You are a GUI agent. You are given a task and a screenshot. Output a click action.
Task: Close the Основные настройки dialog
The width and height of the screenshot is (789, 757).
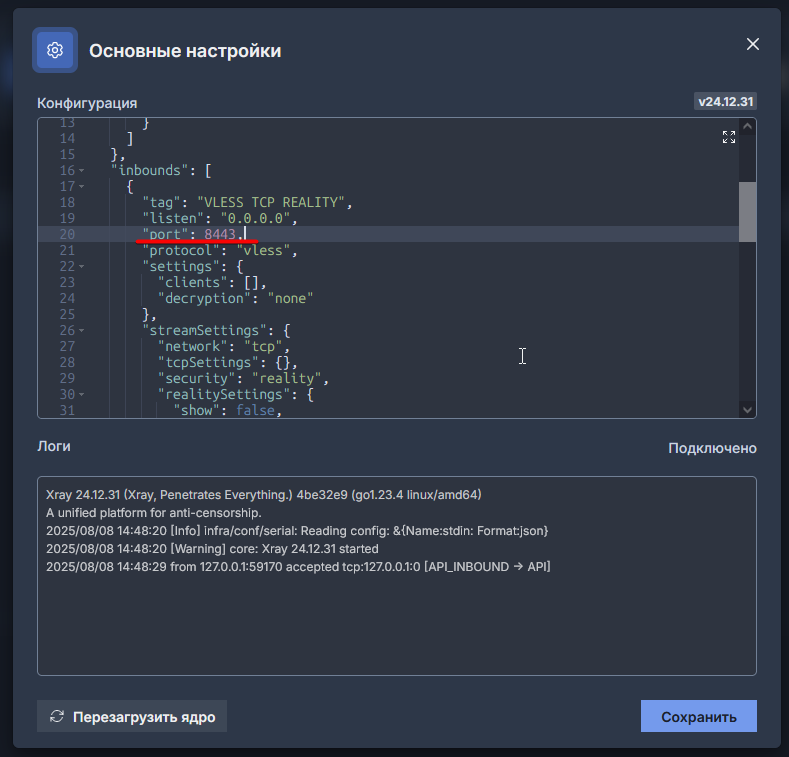click(753, 44)
